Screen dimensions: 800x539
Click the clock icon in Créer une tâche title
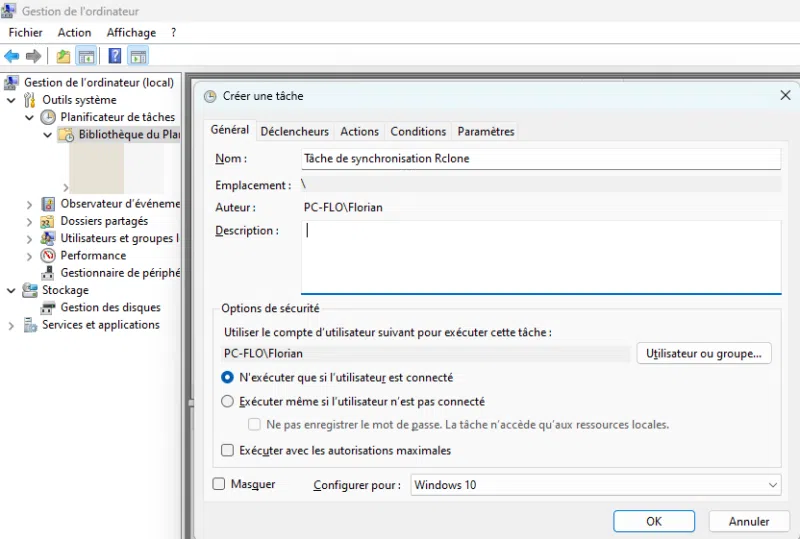point(210,96)
